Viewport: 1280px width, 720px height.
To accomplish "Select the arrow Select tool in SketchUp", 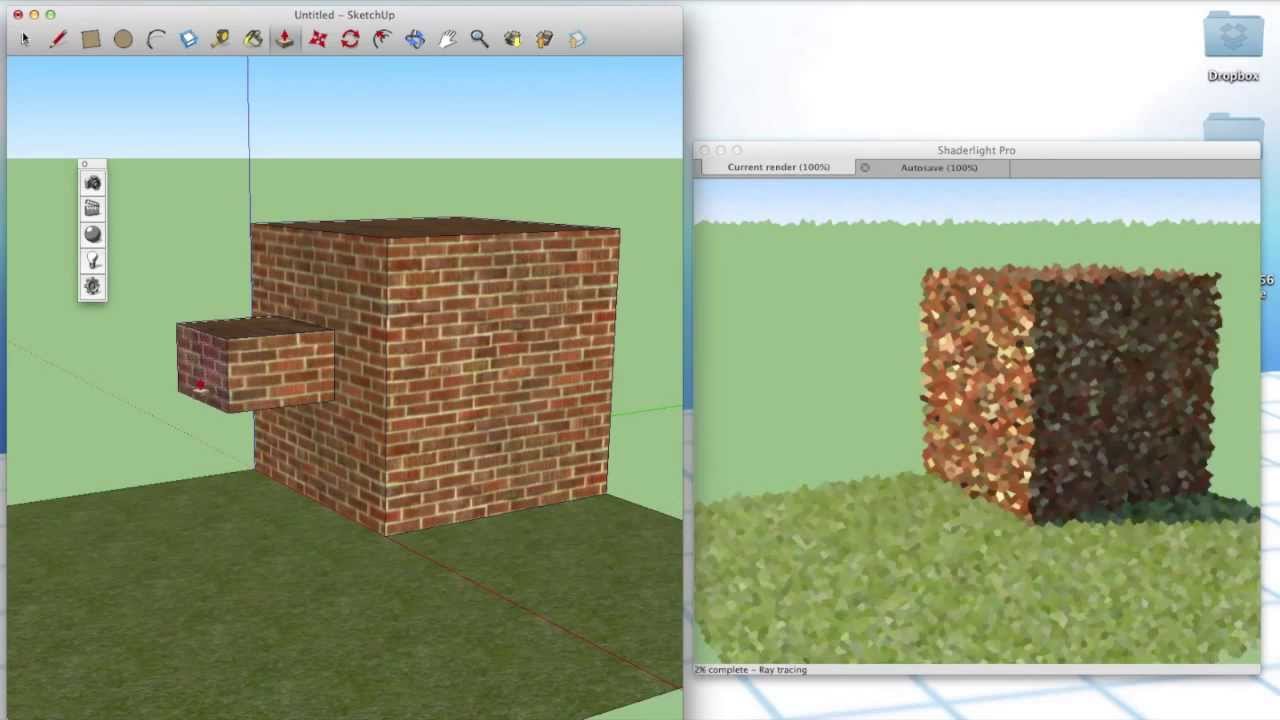I will pyautogui.click(x=25, y=39).
